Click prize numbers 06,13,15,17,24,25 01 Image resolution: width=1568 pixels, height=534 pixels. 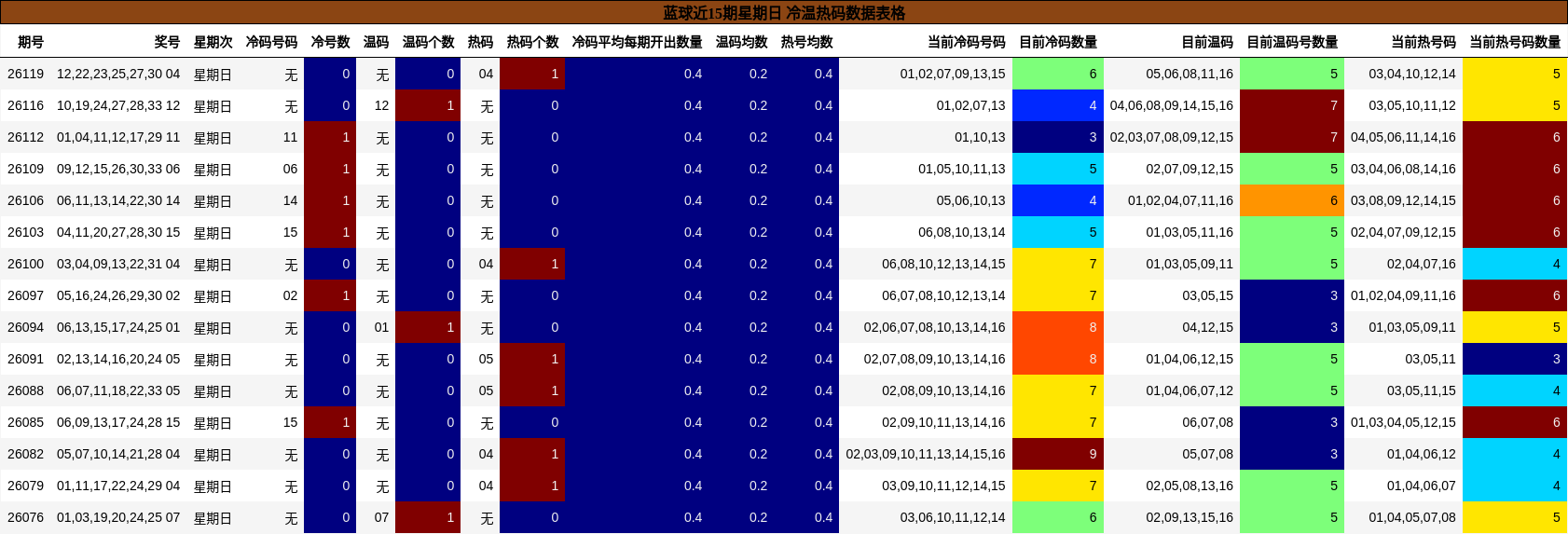click(118, 327)
